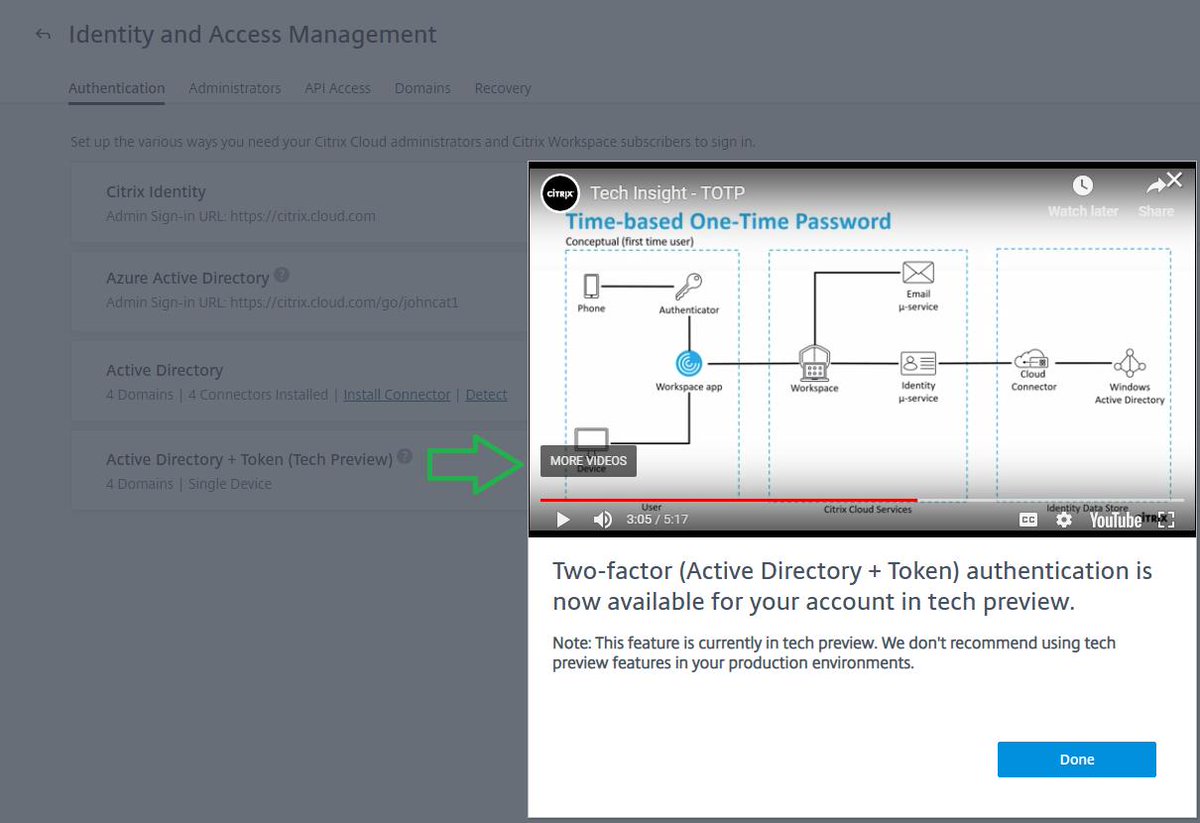This screenshot has width=1200, height=823.
Task: Click the Share arrow icon on video
Action: pos(1156,186)
